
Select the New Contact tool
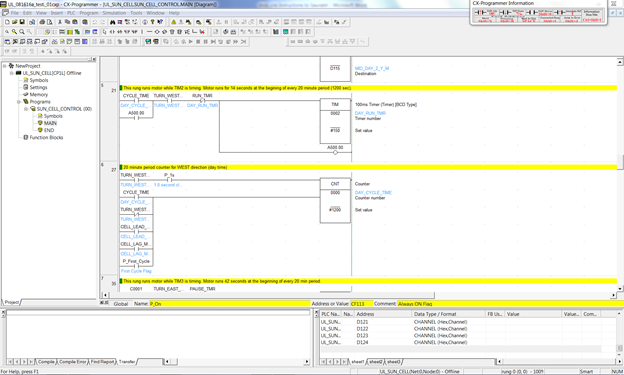click(x=112, y=32)
